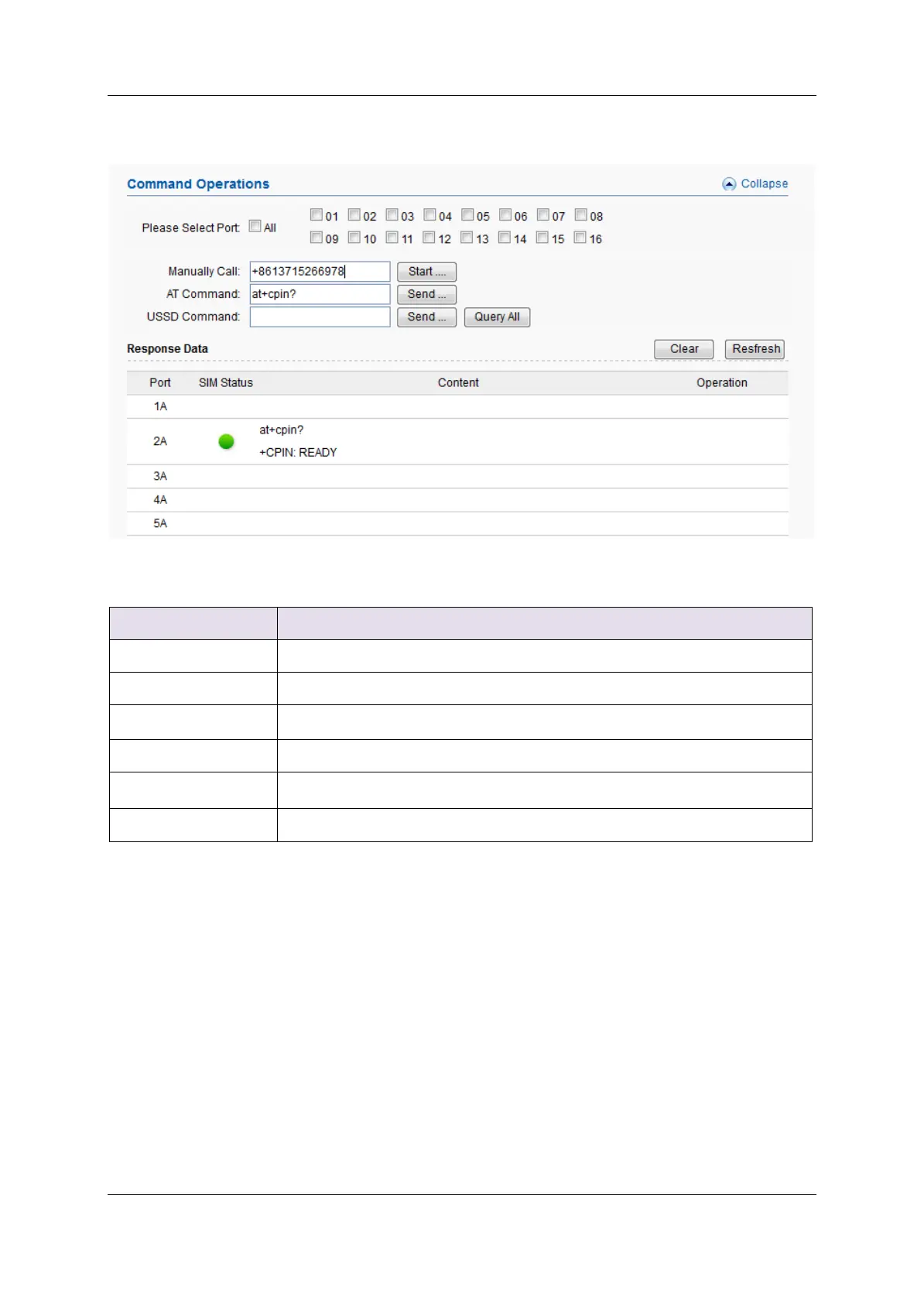Image resolution: width=924 pixels, height=1305 pixels.
Task: Select port row 2A
Action: point(457,441)
